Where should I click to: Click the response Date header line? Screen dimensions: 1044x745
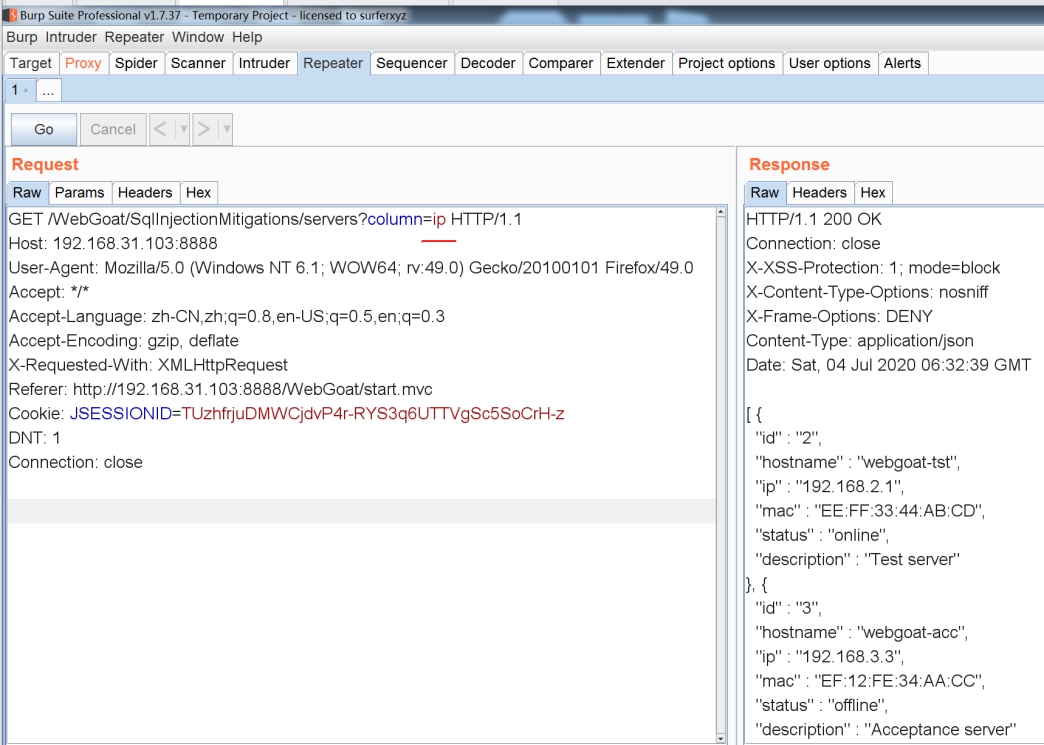(888, 365)
